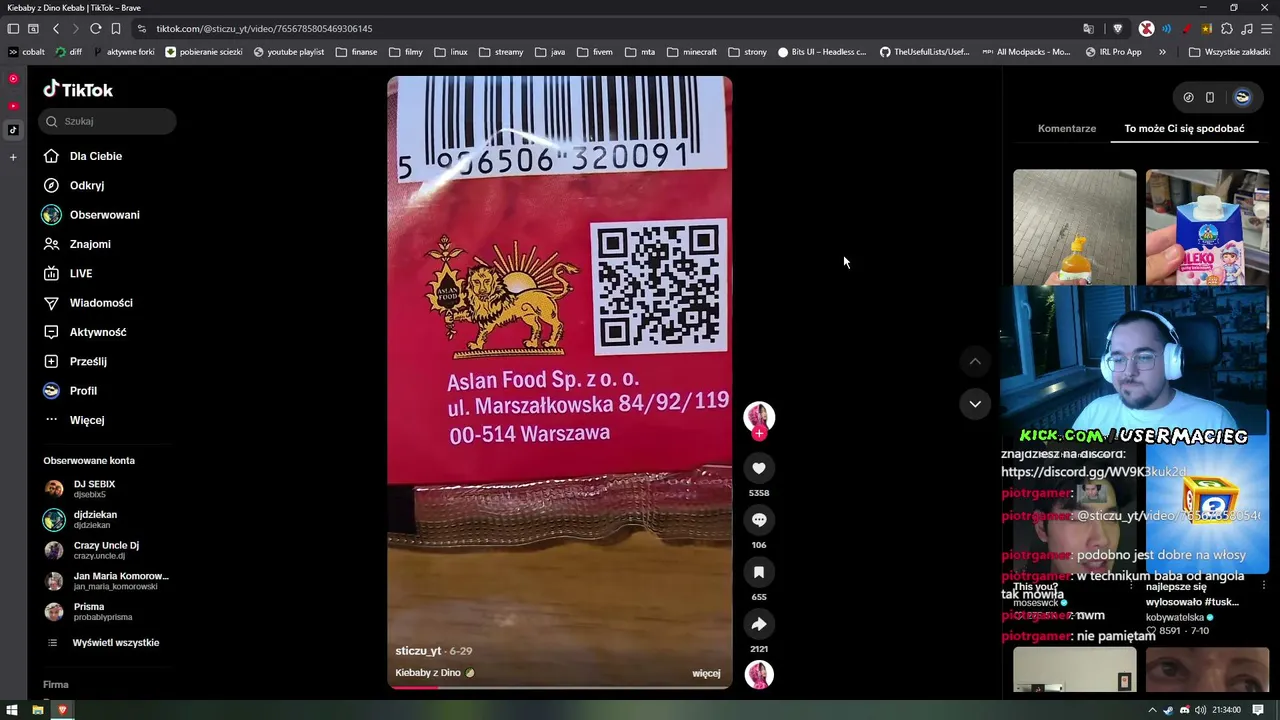Open Wszystkie zakładki folder
The width and height of the screenshot is (1280, 720).
(x=1229, y=52)
